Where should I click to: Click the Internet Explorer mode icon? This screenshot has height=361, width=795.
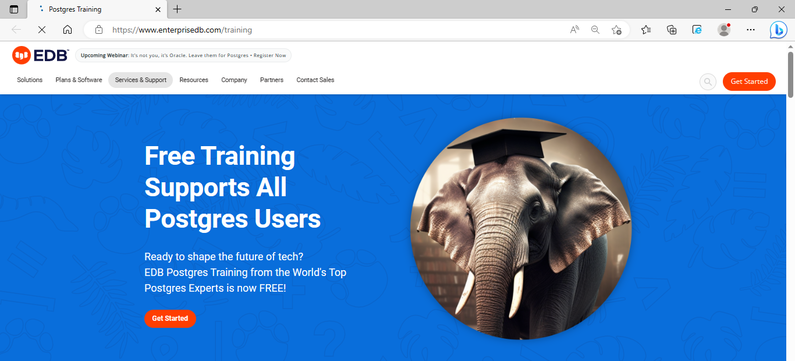697,30
